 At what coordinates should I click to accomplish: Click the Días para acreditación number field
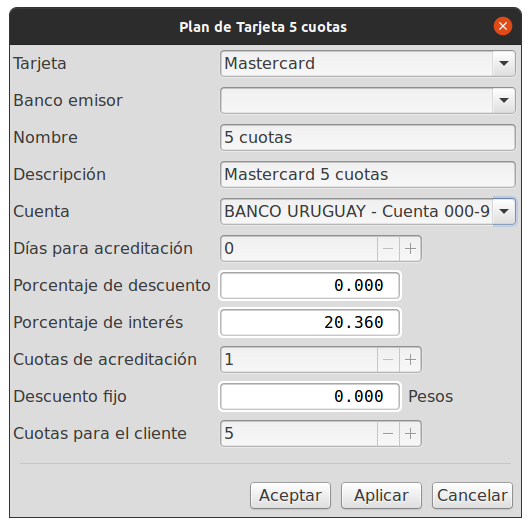(x=299, y=249)
